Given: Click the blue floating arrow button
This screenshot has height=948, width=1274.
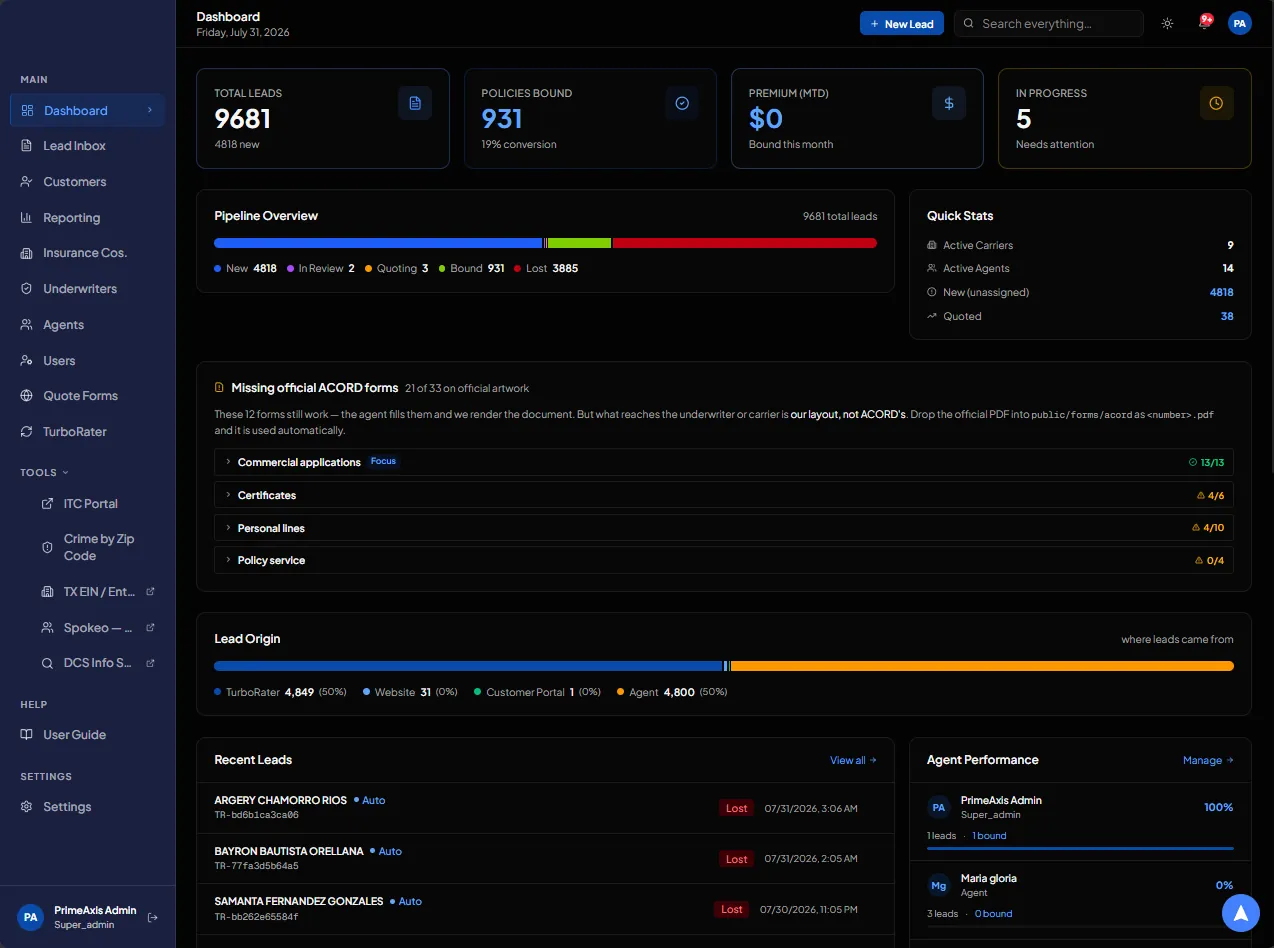Looking at the screenshot, I should point(1240,913).
